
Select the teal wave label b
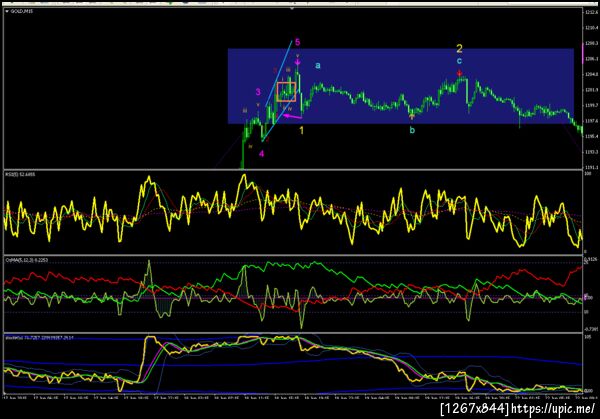(x=412, y=130)
